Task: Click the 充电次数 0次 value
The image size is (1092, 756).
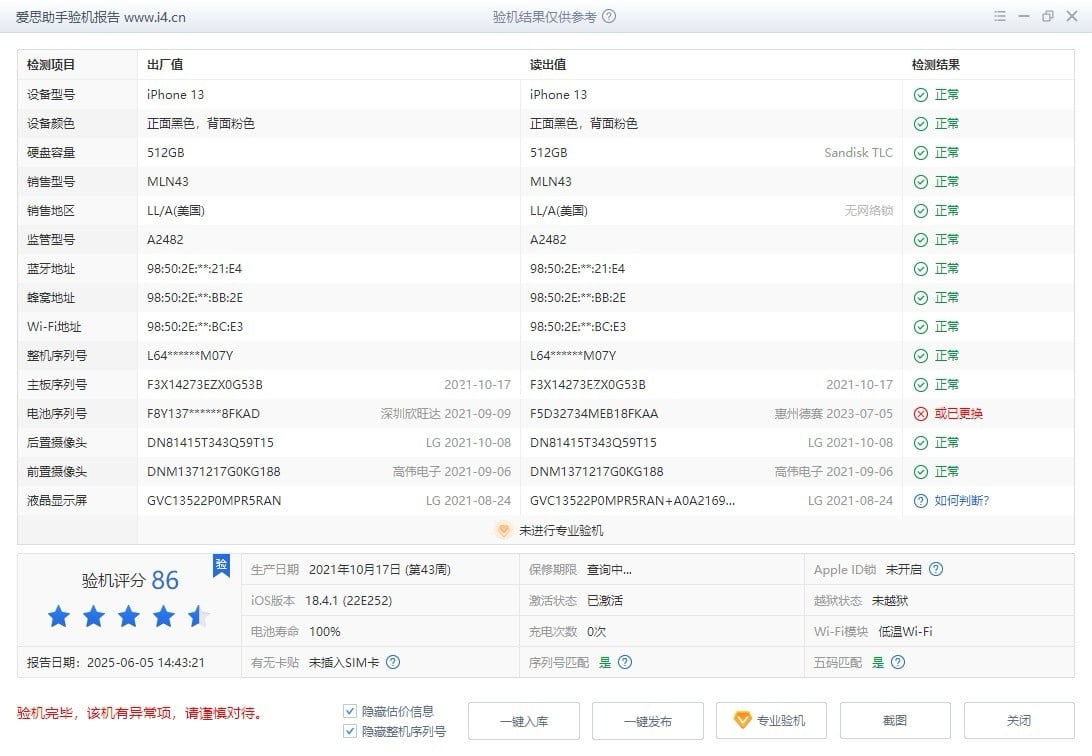Action: click(596, 631)
